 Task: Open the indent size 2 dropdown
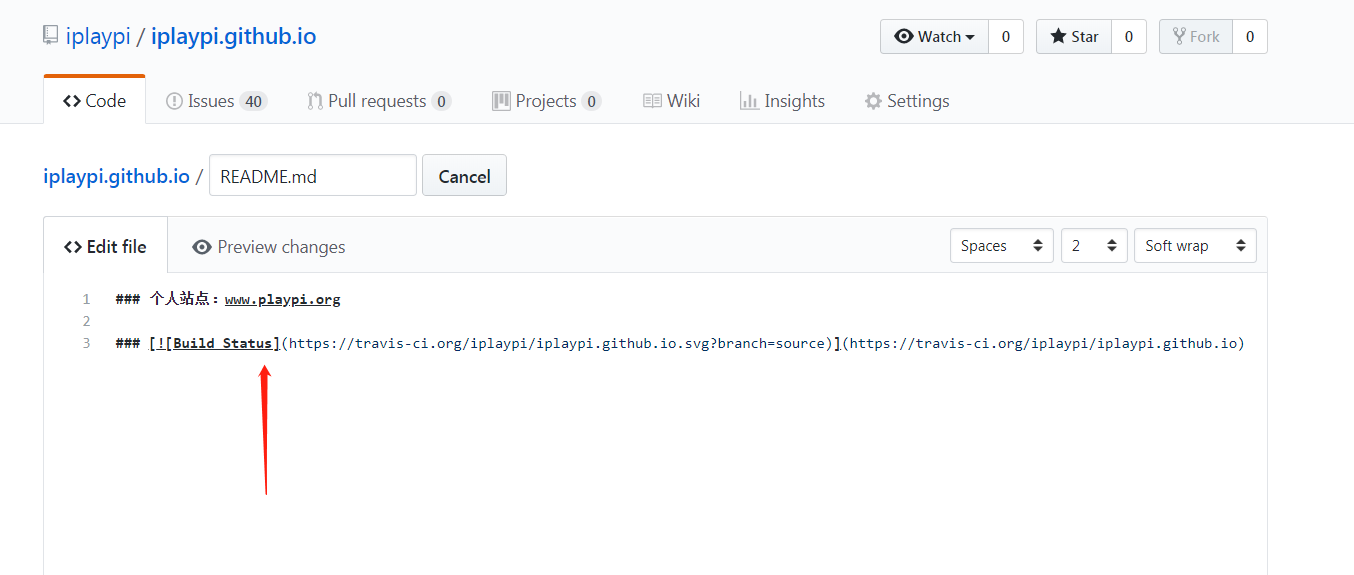1094,245
